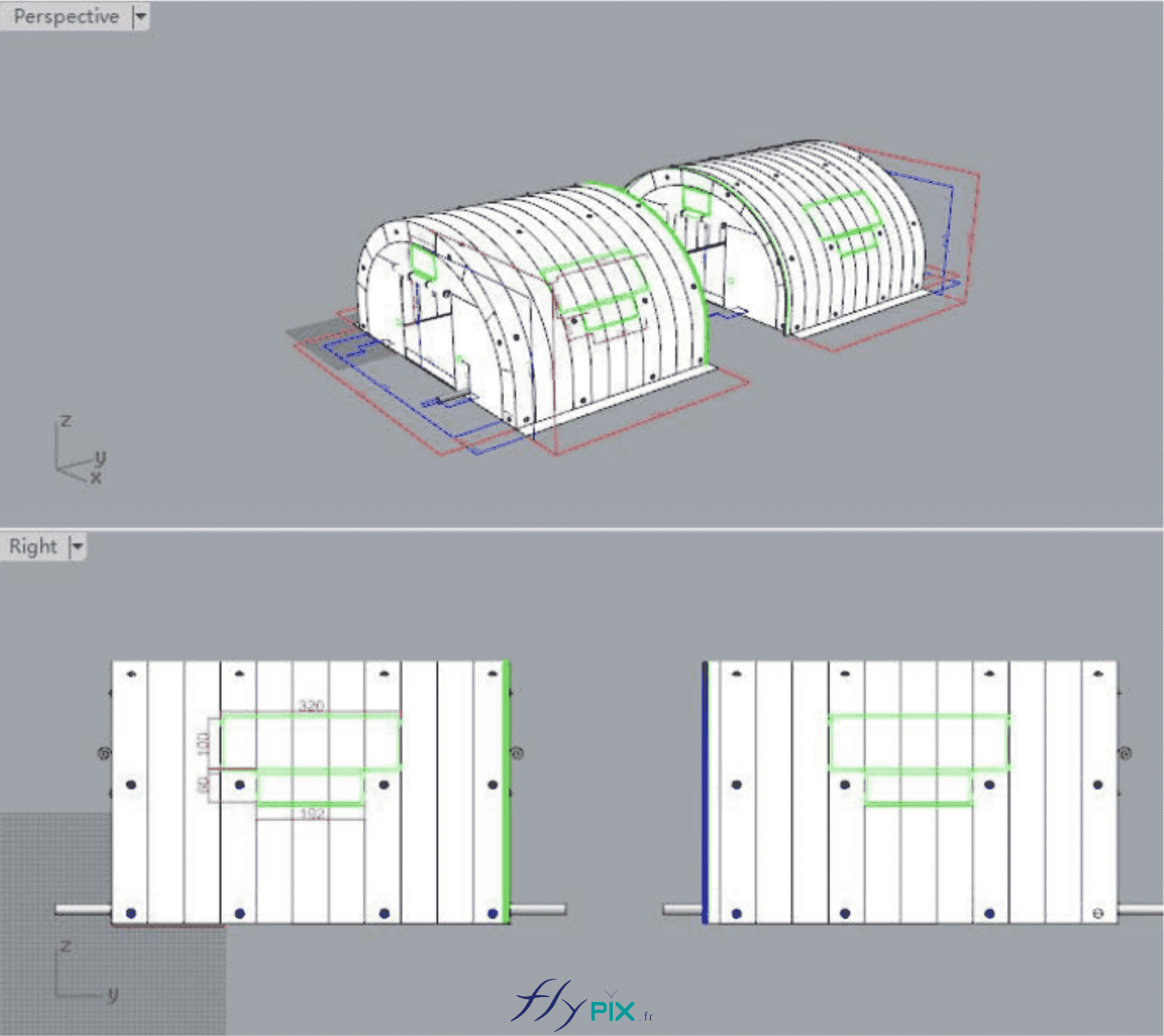Select the 192 dimension label

(313, 814)
